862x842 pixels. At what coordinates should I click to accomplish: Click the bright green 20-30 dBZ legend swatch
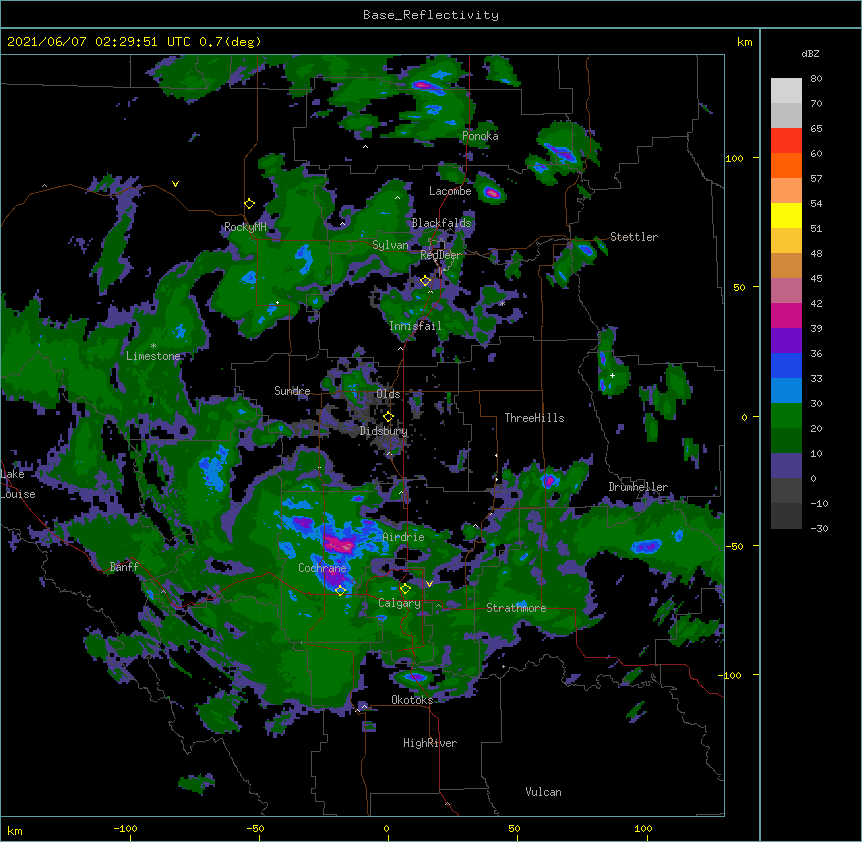pos(786,416)
